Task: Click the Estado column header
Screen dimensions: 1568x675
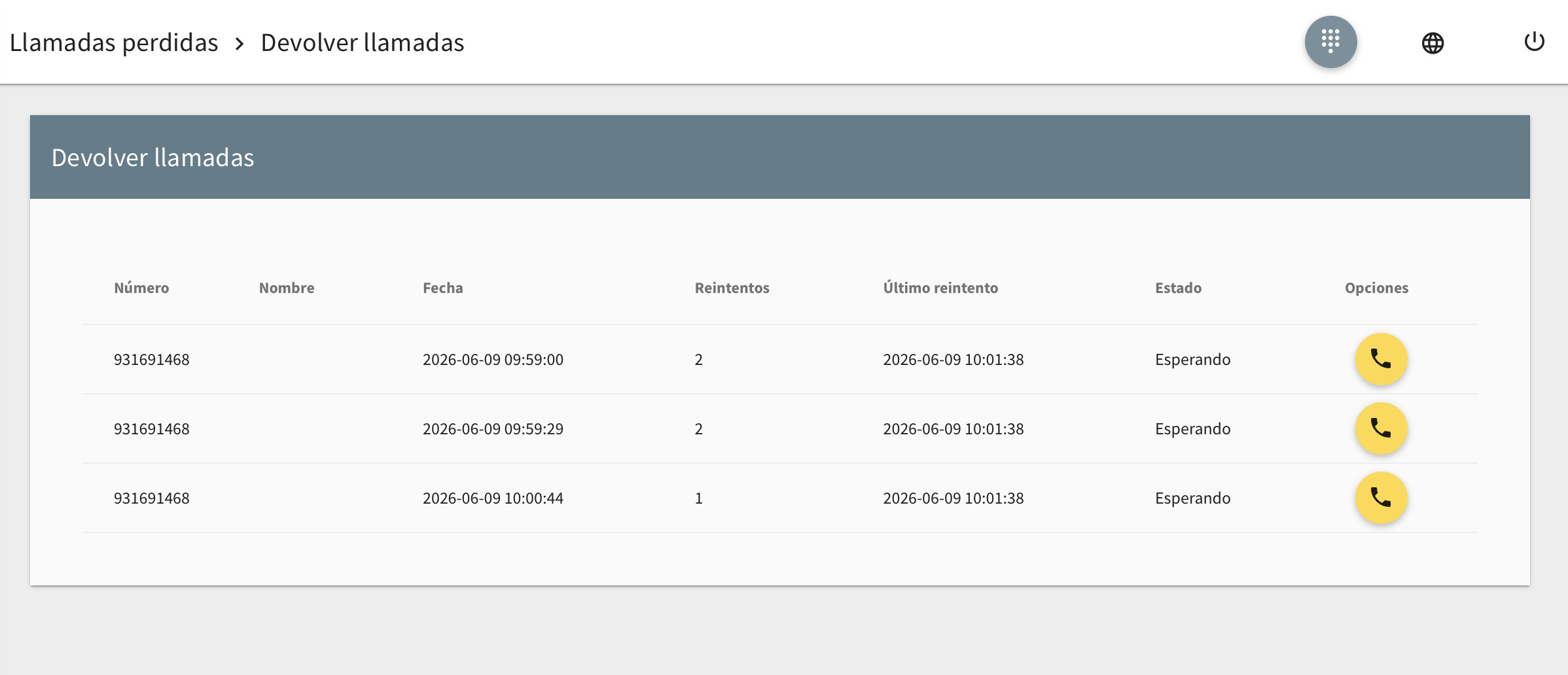Action: point(1179,288)
